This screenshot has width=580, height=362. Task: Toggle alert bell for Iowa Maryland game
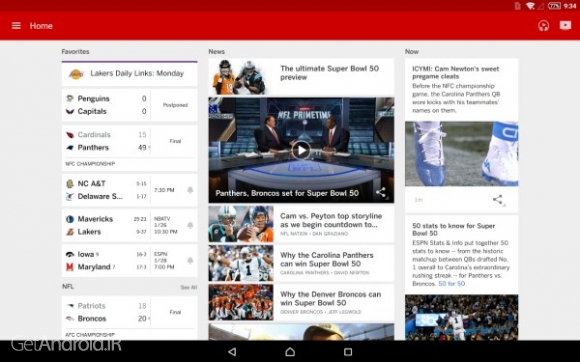(190, 261)
